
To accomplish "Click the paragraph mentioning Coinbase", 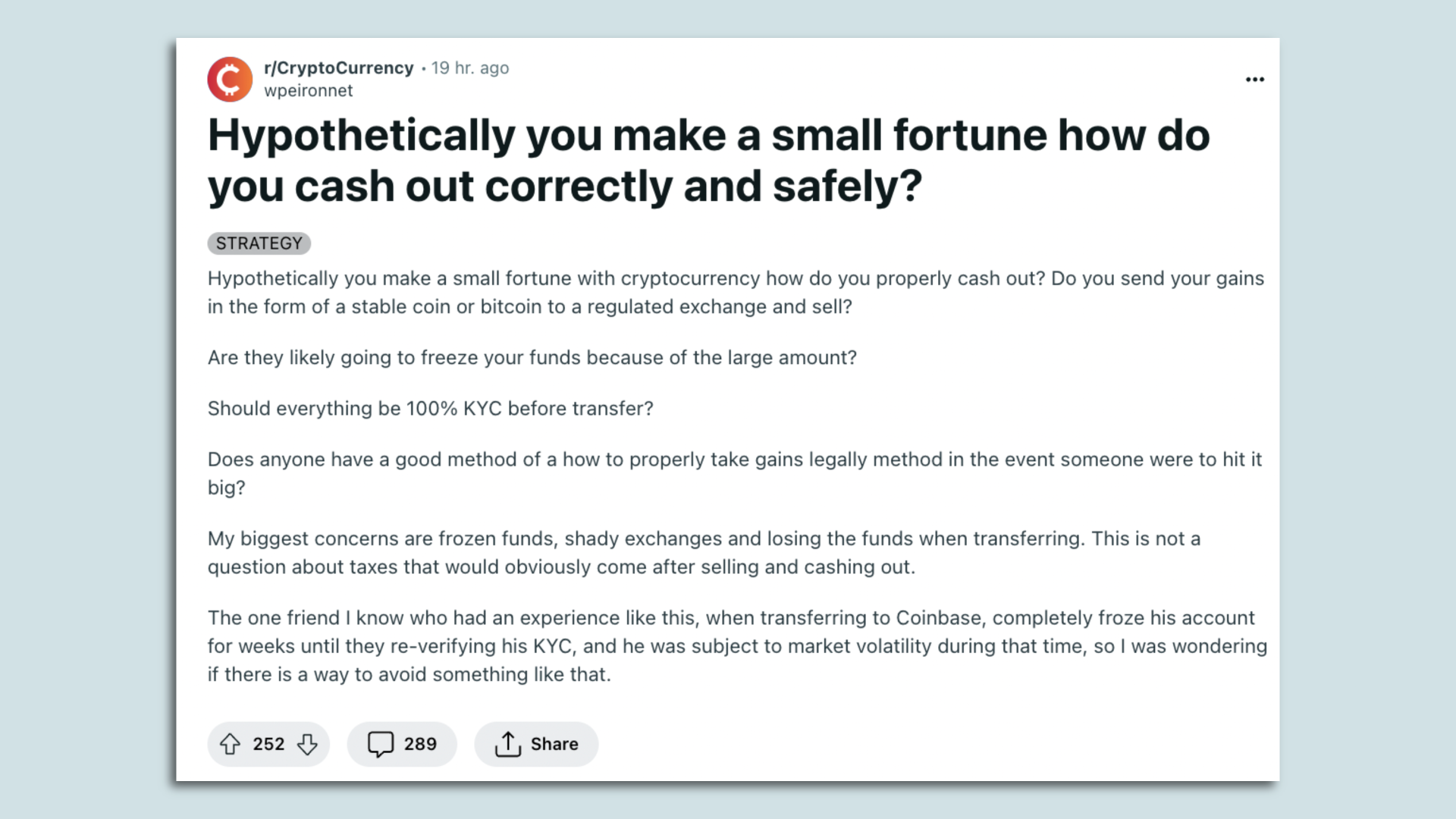I will coord(736,645).
